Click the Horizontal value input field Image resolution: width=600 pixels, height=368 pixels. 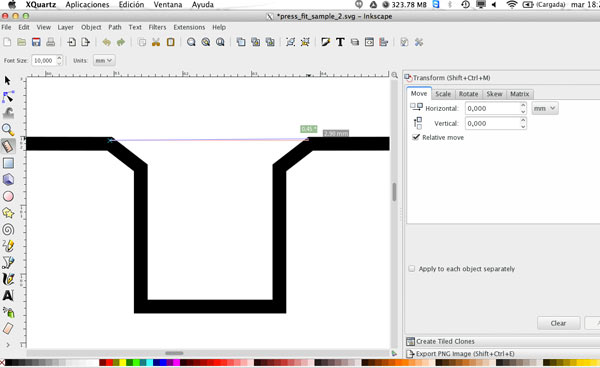point(492,108)
